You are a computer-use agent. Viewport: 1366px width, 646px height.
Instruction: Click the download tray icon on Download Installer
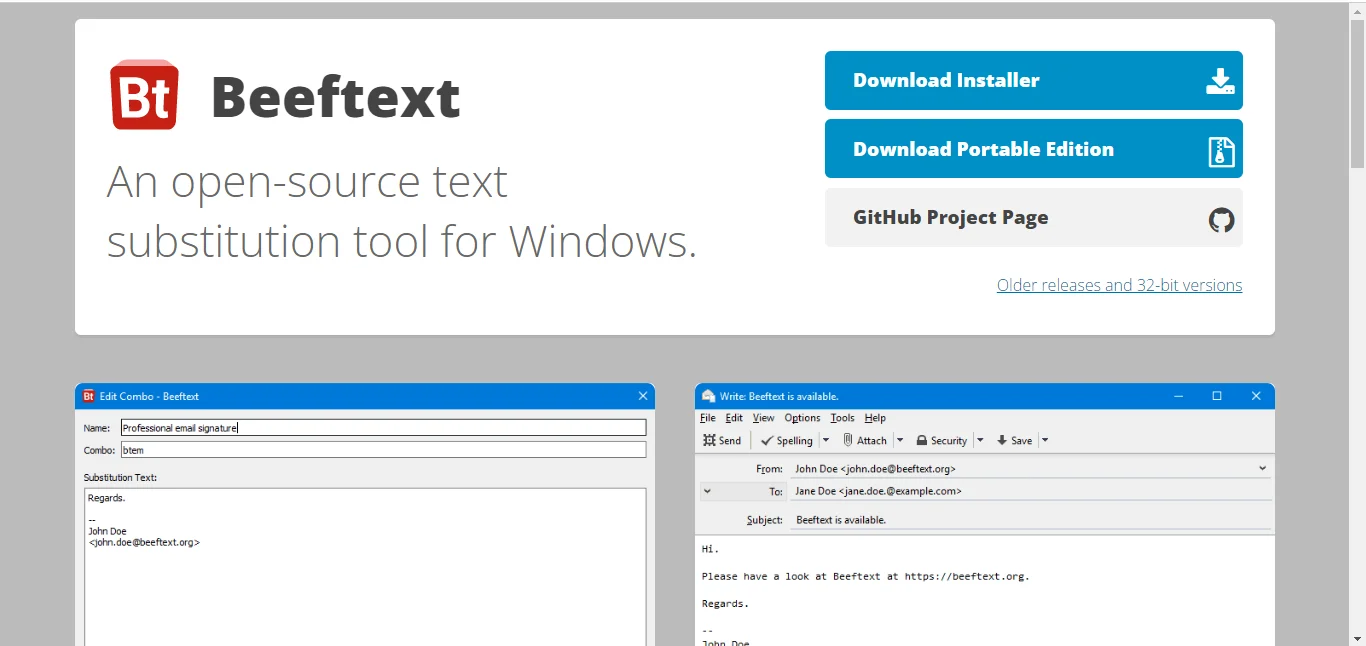tap(1220, 81)
